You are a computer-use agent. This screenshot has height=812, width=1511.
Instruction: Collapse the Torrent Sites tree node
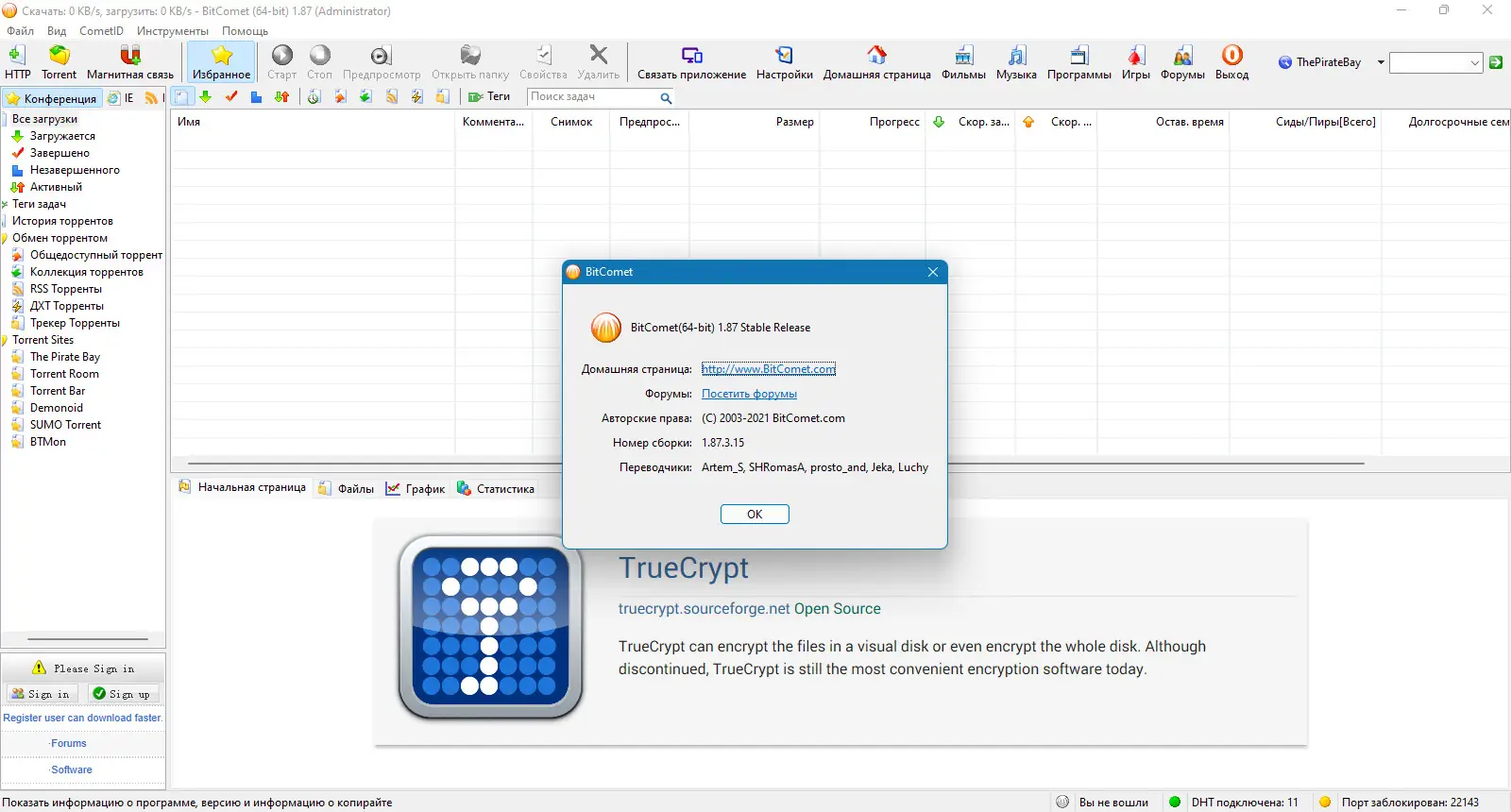click(5, 340)
